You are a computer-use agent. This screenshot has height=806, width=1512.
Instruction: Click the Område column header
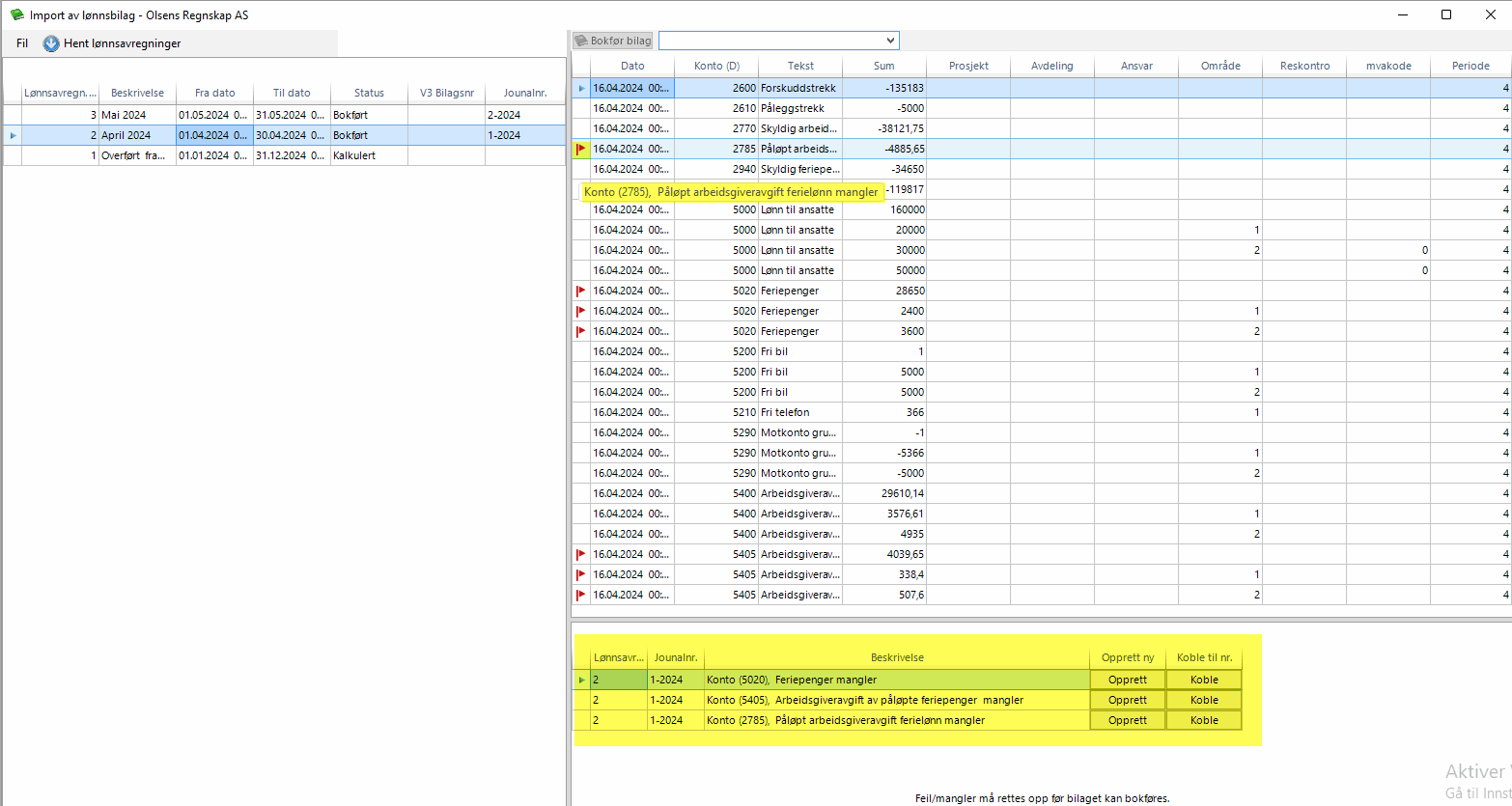[x=1220, y=66]
